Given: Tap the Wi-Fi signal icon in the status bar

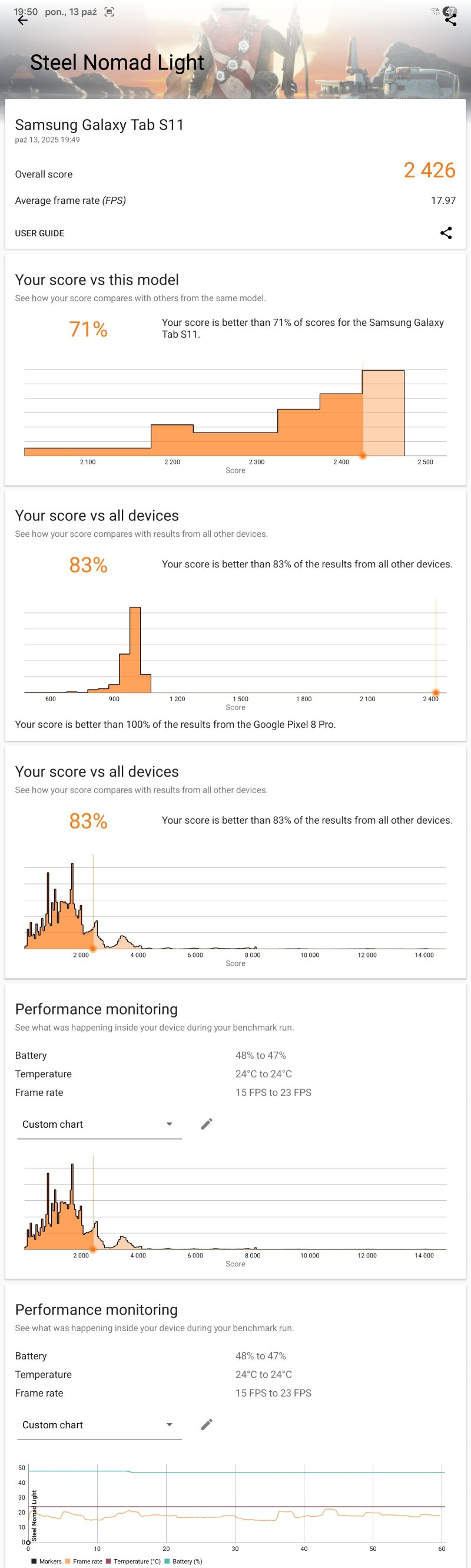Looking at the screenshot, I should [434, 11].
